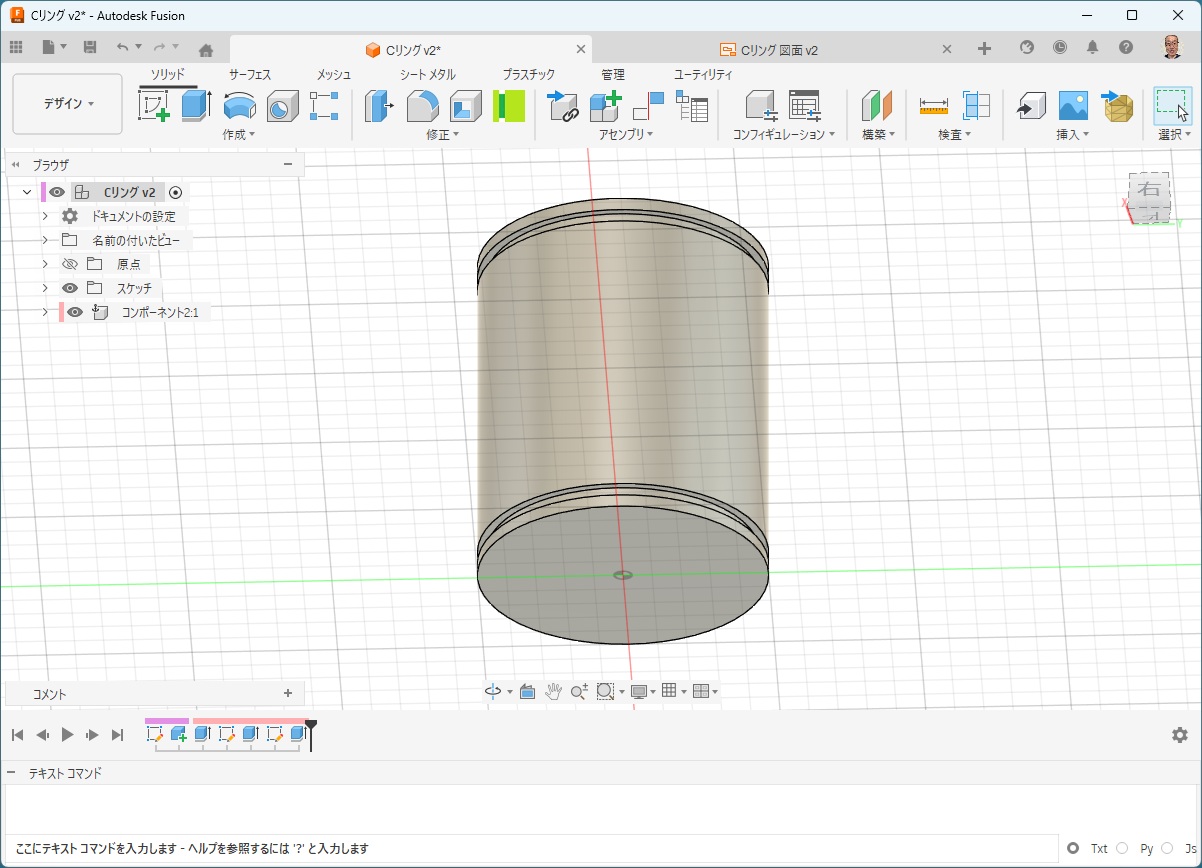The image size is (1202, 868).
Task: Click the Create Sketch tool icon
Action: click(x=154, y=105)
